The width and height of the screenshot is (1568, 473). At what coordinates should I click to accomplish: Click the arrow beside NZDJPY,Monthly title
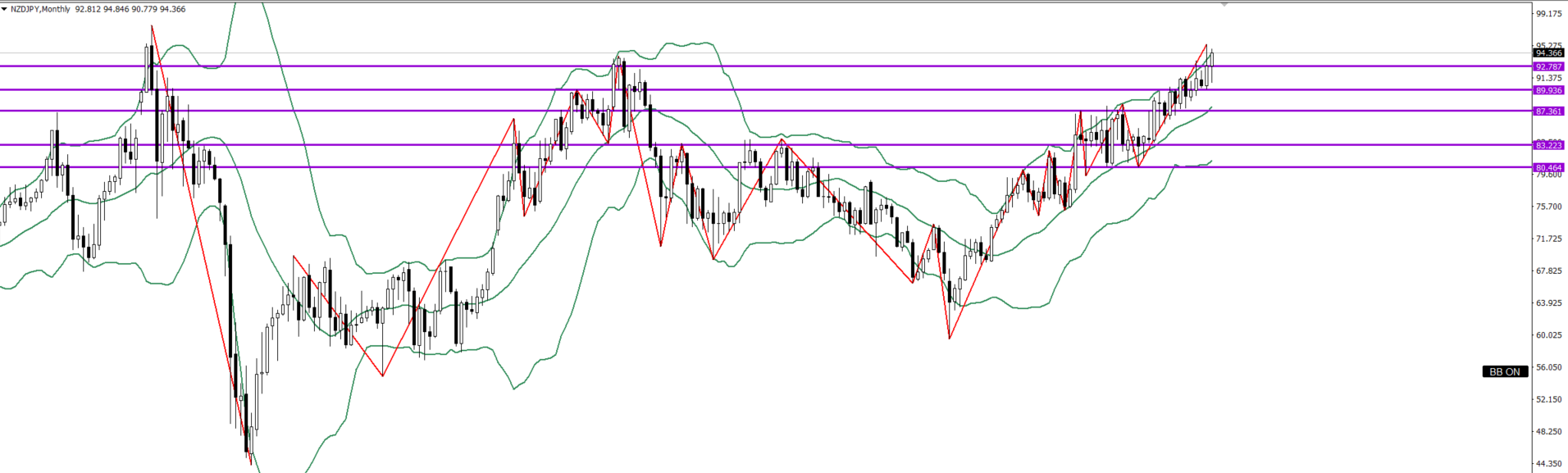point(5,10)
